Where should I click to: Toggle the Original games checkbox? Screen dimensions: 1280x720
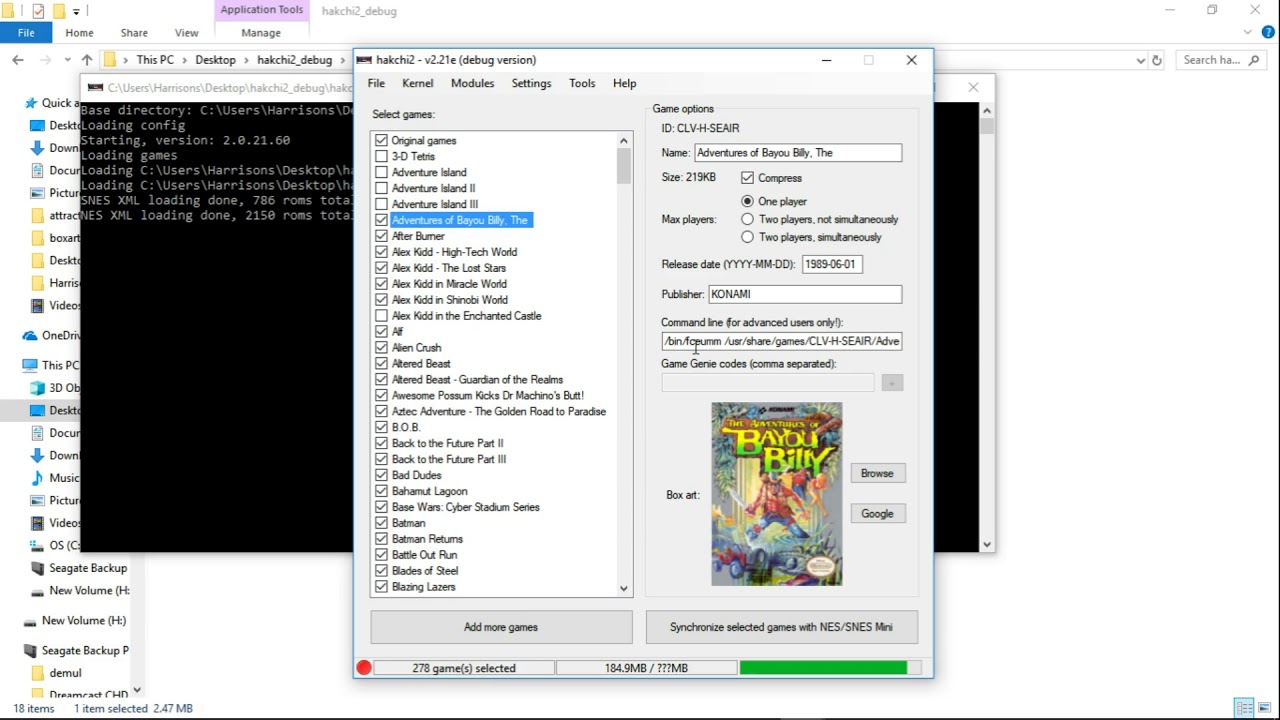point(381,141)
